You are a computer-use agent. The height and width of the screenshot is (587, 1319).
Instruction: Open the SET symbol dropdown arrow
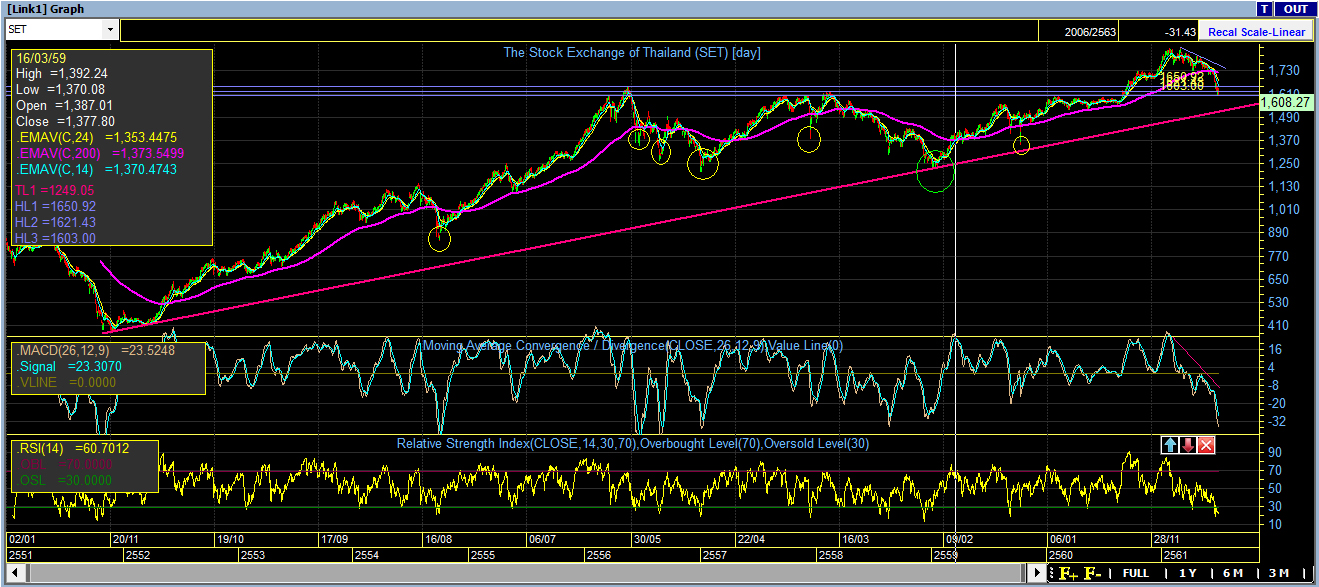(x=110, y=29)
